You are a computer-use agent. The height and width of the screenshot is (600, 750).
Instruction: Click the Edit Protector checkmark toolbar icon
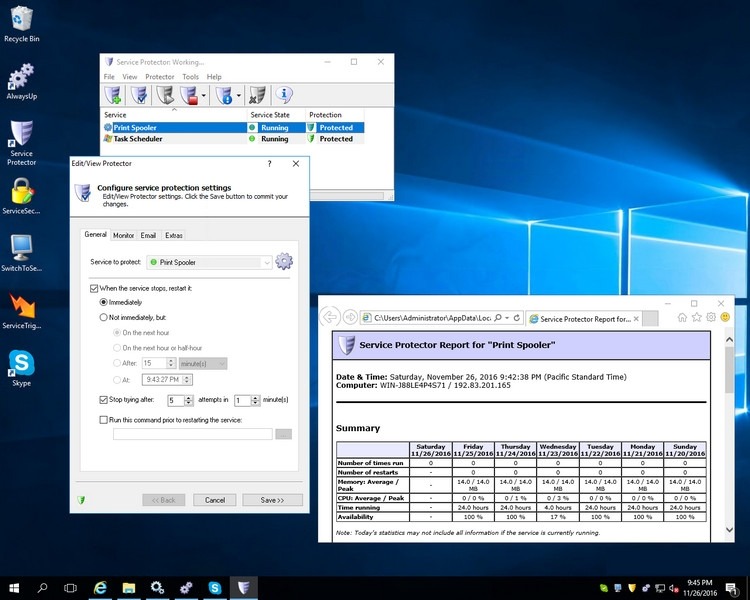(x=139, y=96)
